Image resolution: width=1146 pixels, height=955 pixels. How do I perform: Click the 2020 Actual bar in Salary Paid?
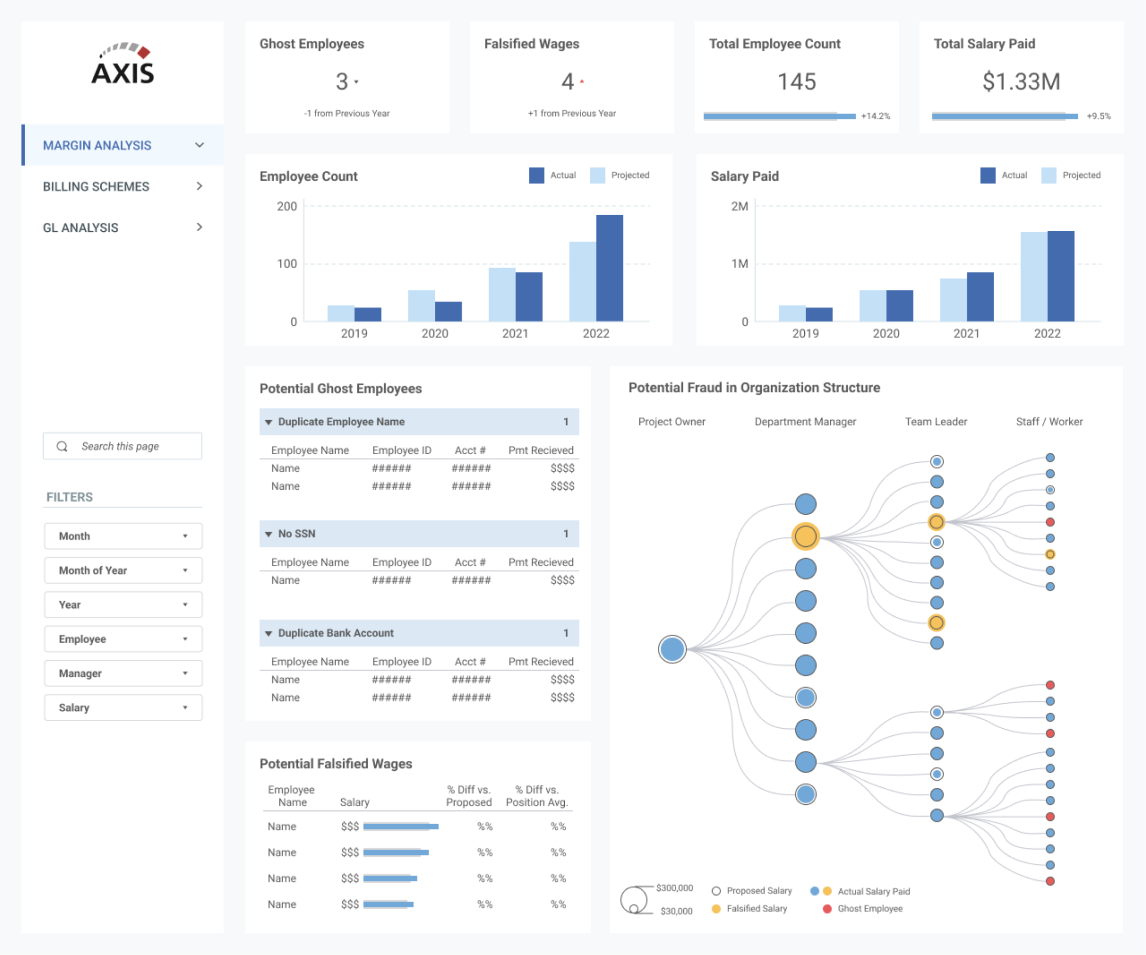900,305
